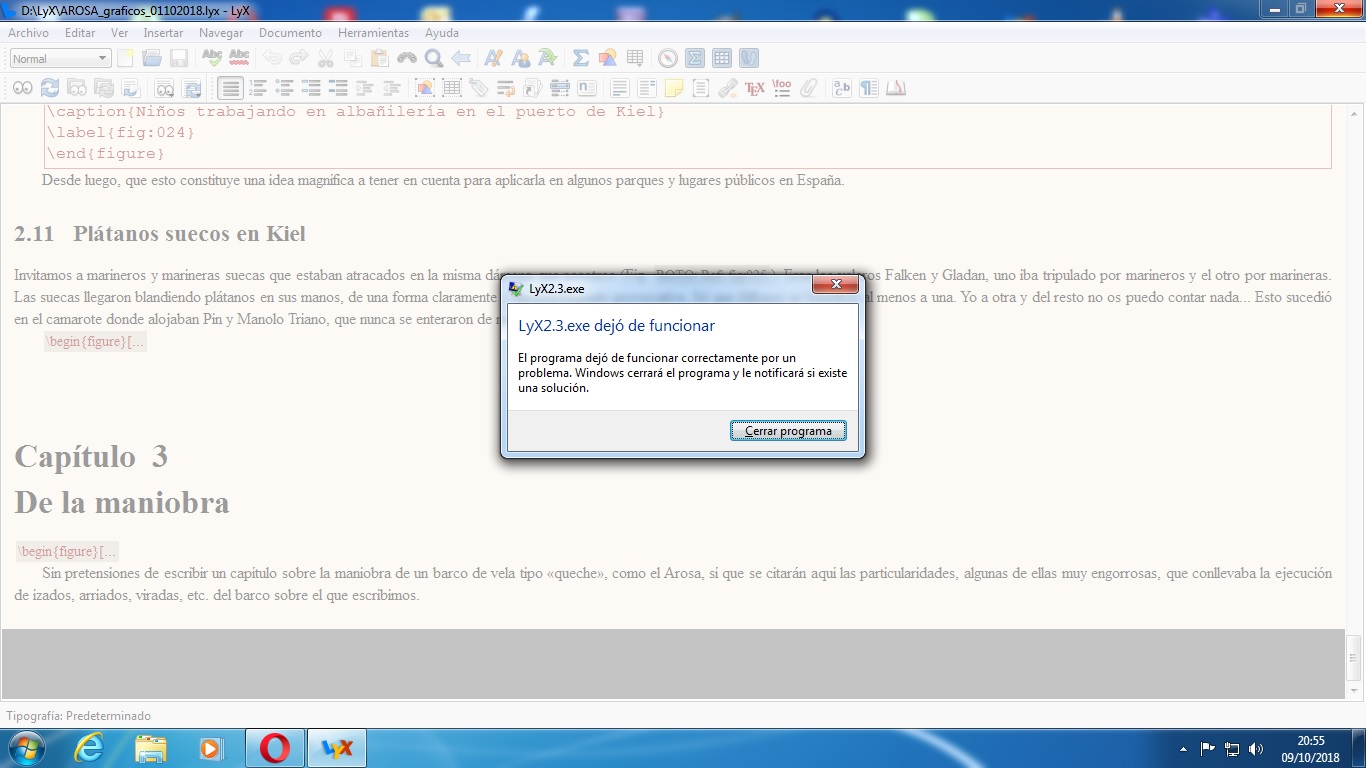Create a new document with toolbar icon
Screen dimensions: 1366x768
point(125,58)
